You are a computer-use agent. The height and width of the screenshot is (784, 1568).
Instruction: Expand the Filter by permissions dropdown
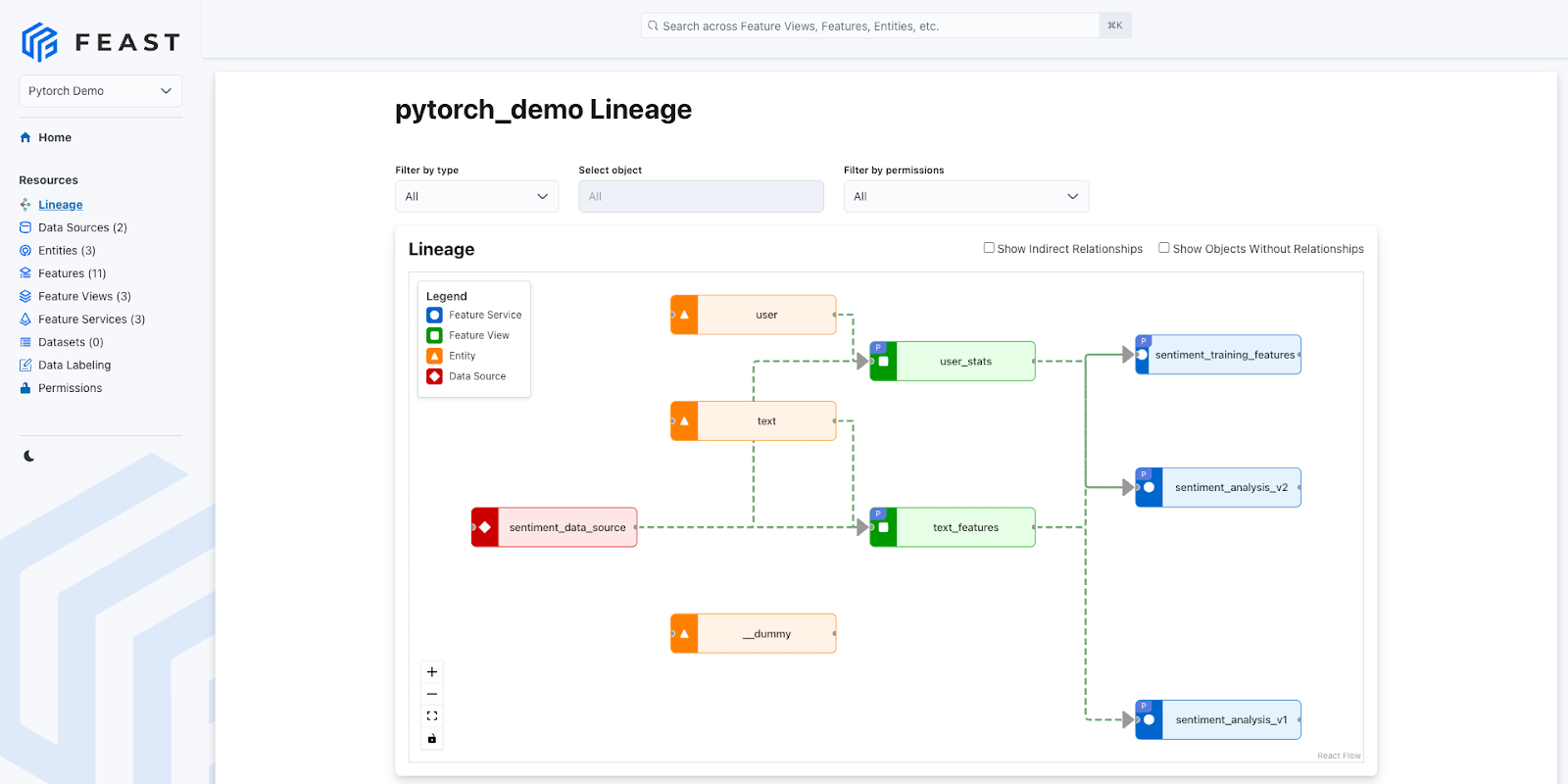point(965,197)
